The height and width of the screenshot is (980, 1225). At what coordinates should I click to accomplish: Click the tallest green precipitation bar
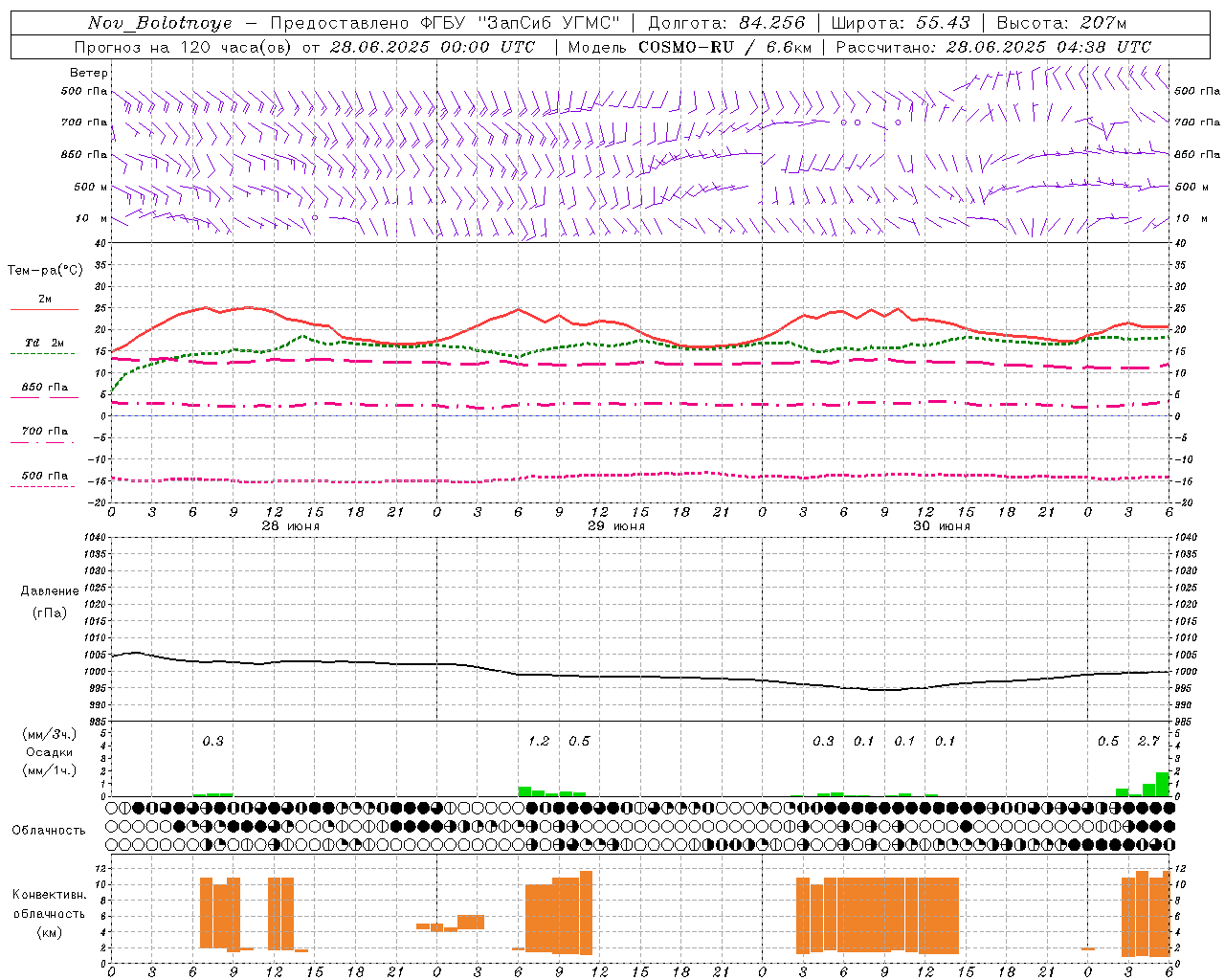1162,784
